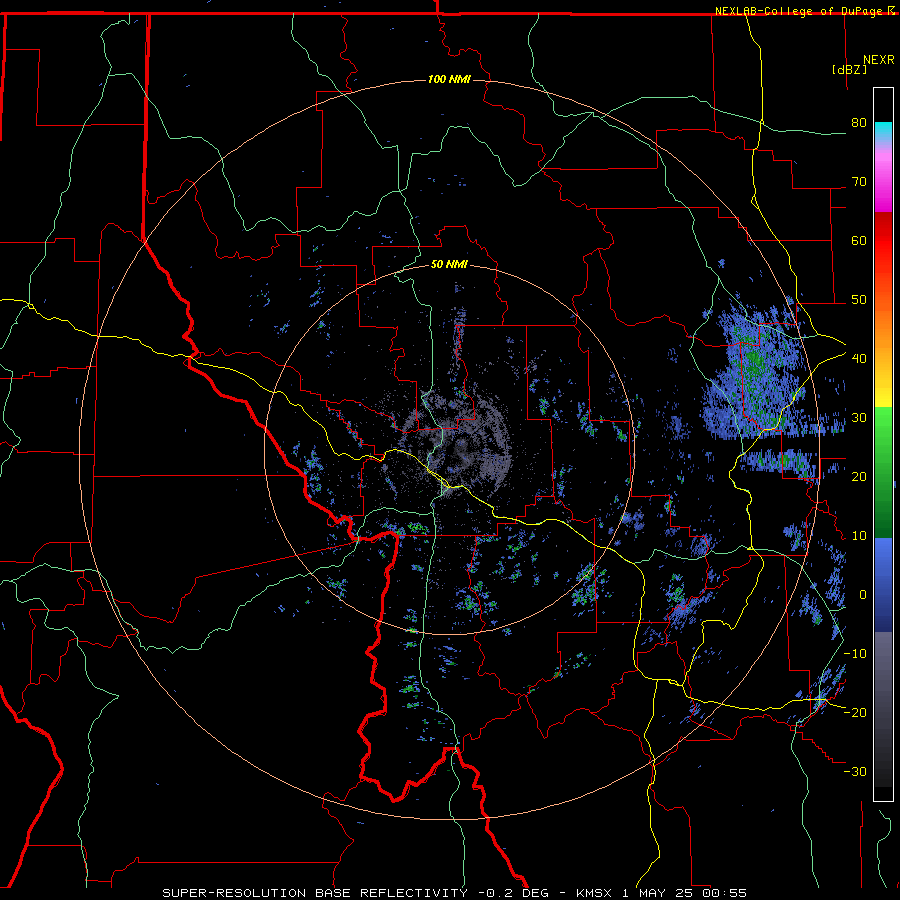900x900 pixels.
Task: Click the 50 dBZ scale value
Action: pos(859,300)
